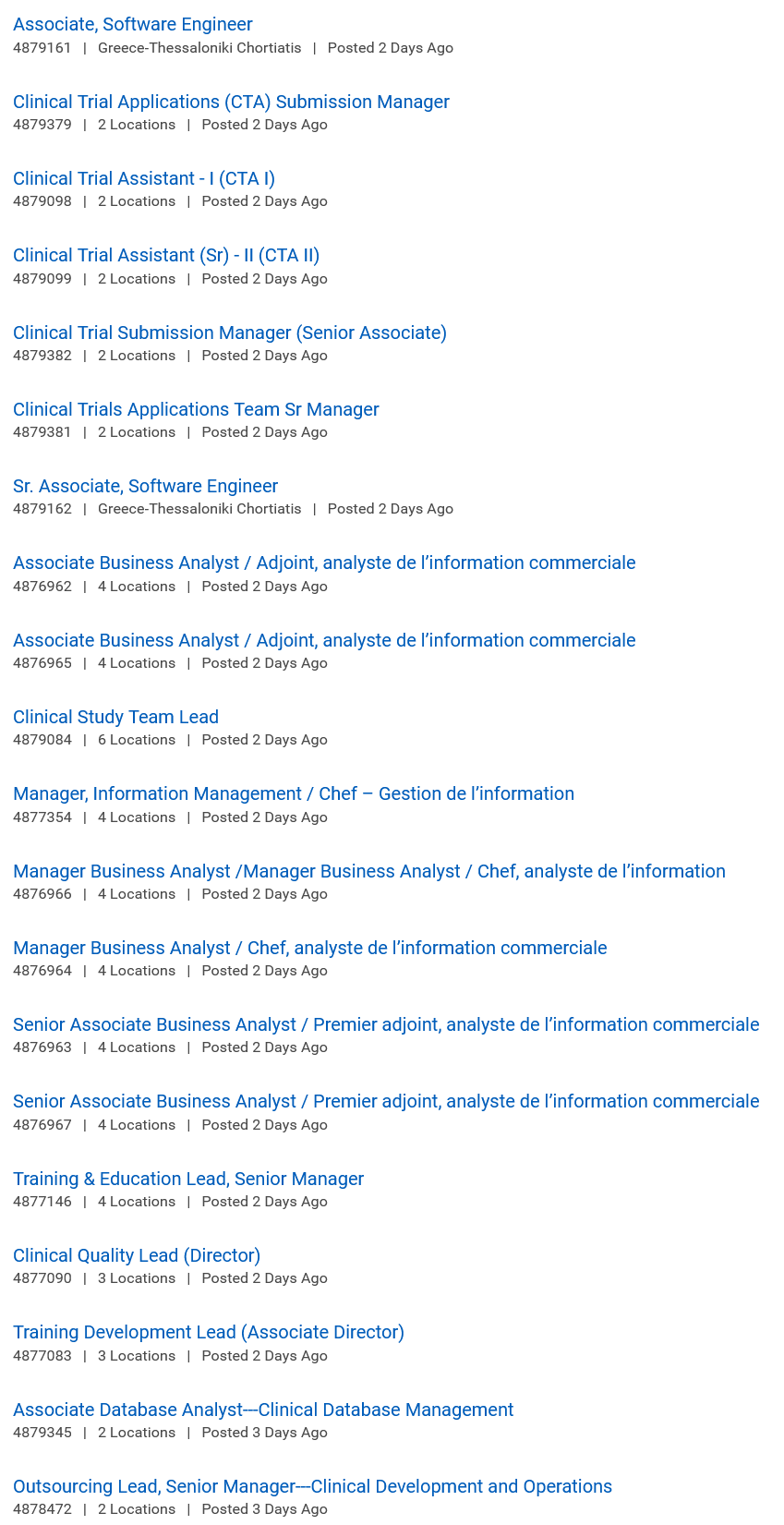Open Sr. Associate, Software Engineer job

click(x=145, y=487)
